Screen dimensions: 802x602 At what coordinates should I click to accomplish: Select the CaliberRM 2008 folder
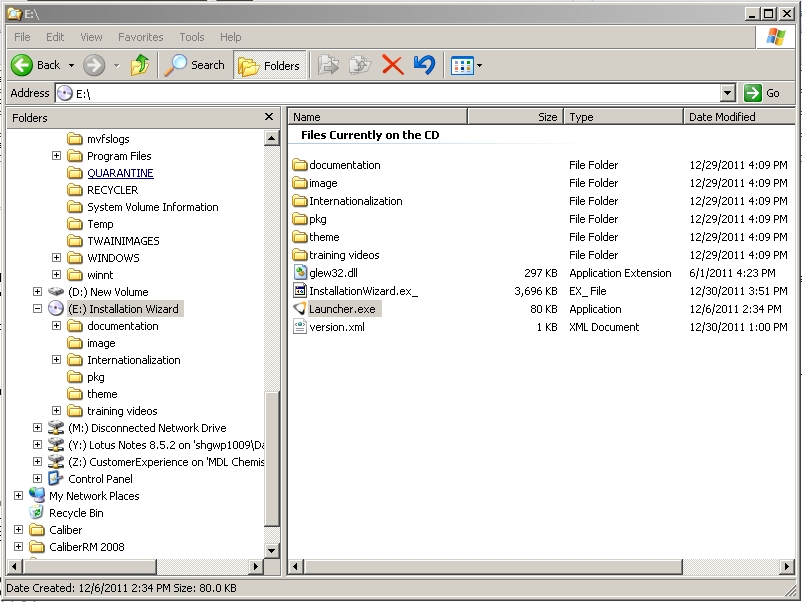pyautogui.click(x=87, y=547)
